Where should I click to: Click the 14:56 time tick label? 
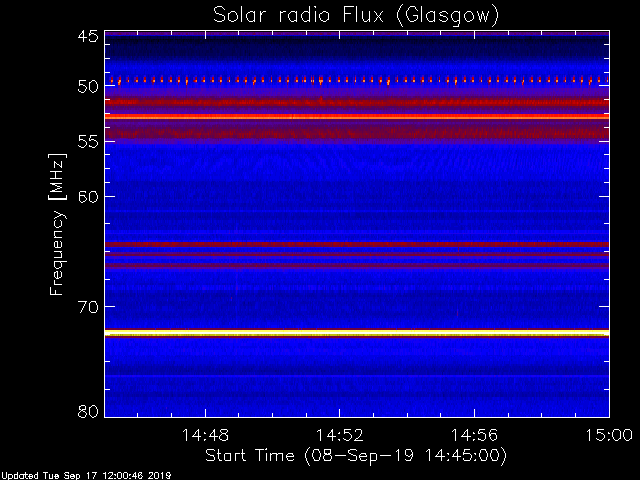pyautogui.click(x=474, y=435)
